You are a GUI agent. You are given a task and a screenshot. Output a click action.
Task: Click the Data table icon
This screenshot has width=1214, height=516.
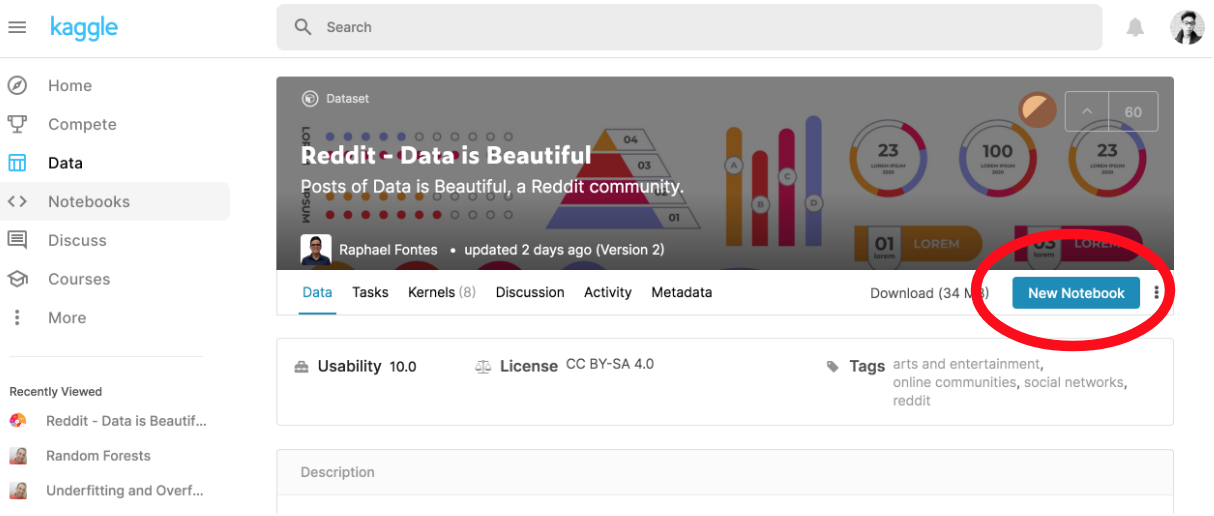pyautogui.click(x=17, y=163)
